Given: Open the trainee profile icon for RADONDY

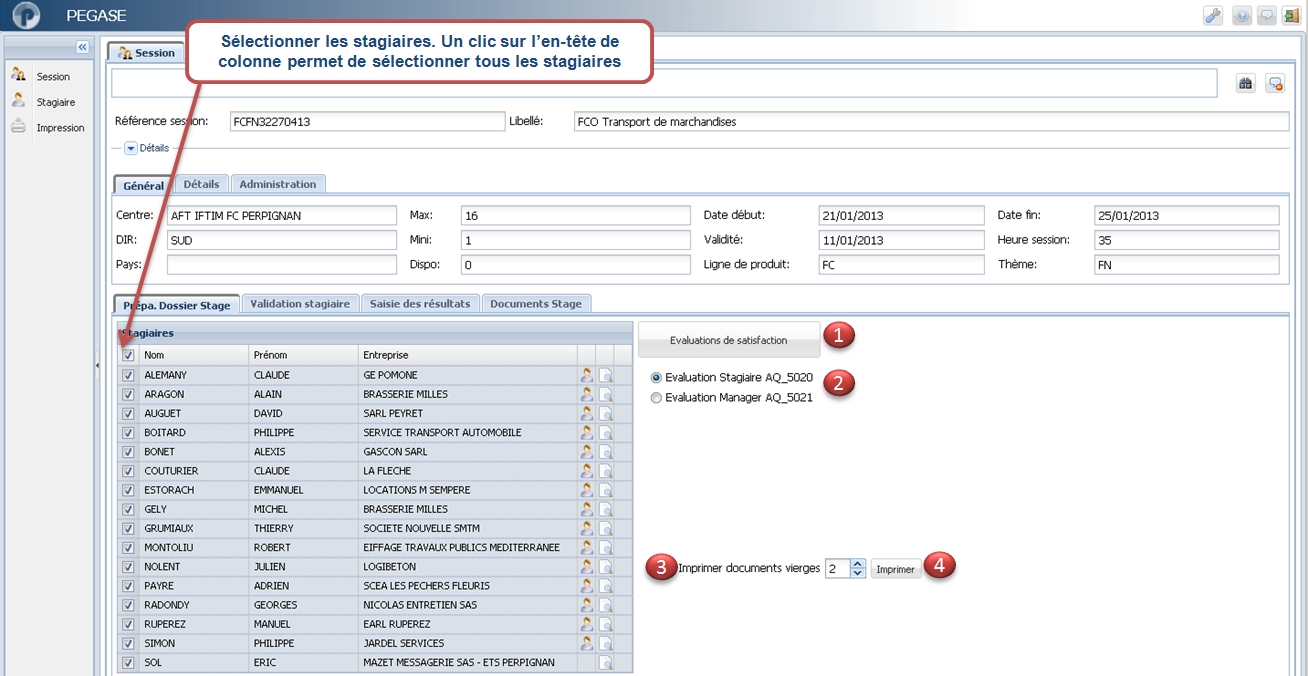Looking at the screenshot, I should coord(587,605).
